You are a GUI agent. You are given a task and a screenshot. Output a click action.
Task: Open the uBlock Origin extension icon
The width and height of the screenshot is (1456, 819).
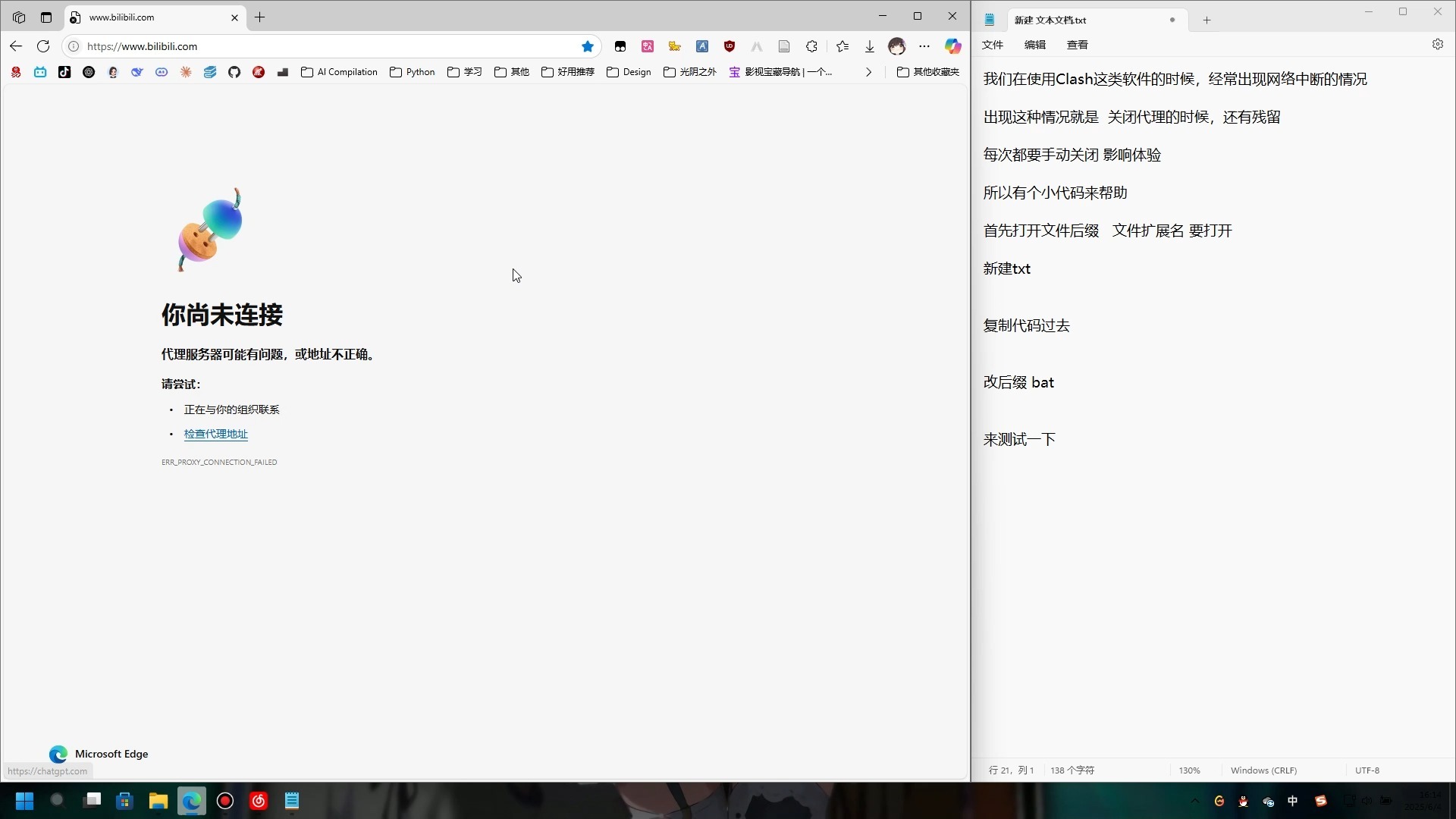(x=730, y=46)
